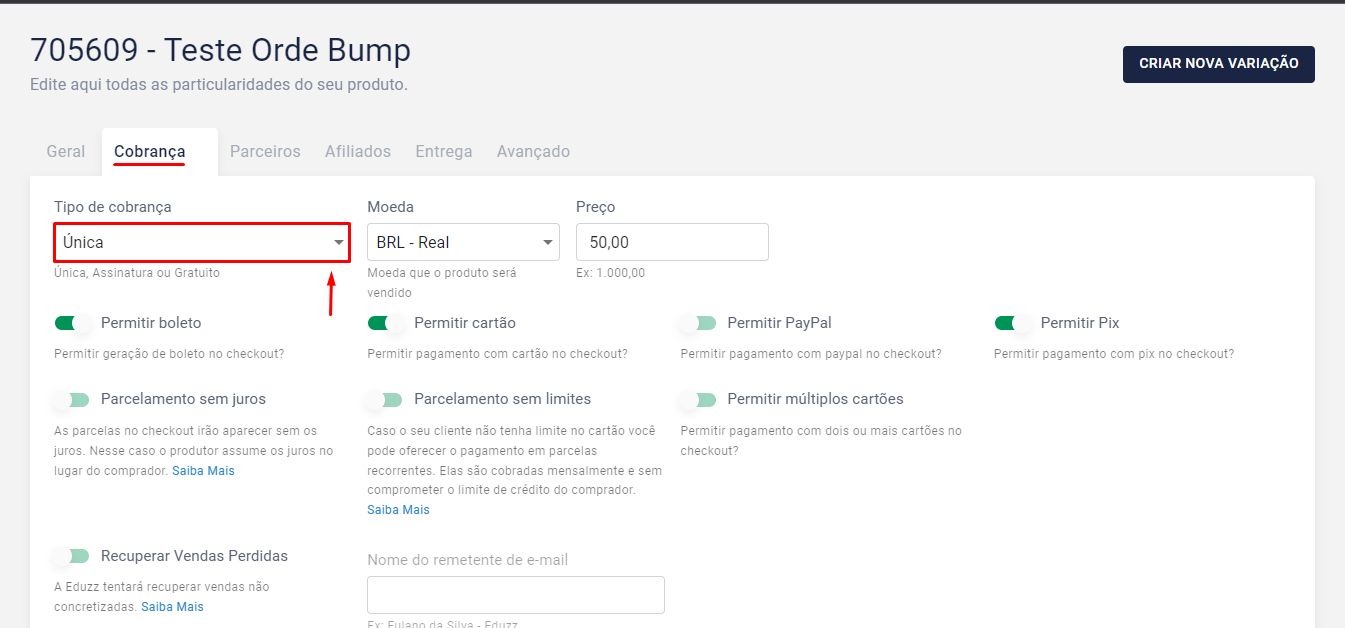This screenshot has height=628, width=1345.
Task: Open the Tipo de cobrança dropdown
Action: click(202, 243)
